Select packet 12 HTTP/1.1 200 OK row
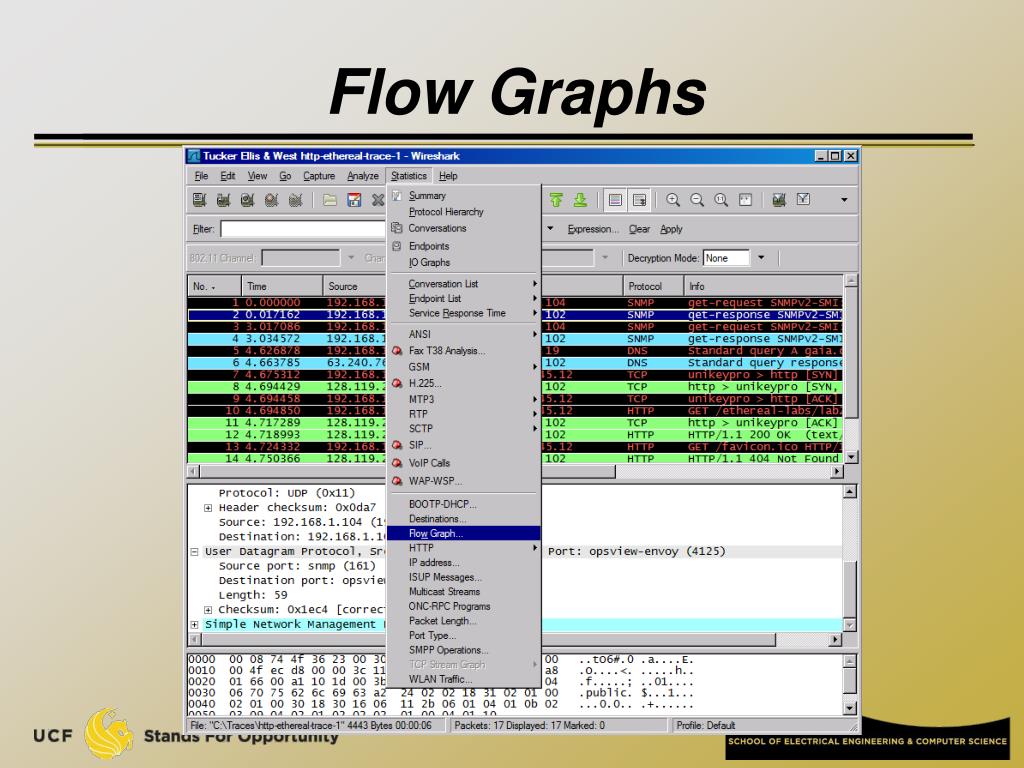 [x=515, y=435]
